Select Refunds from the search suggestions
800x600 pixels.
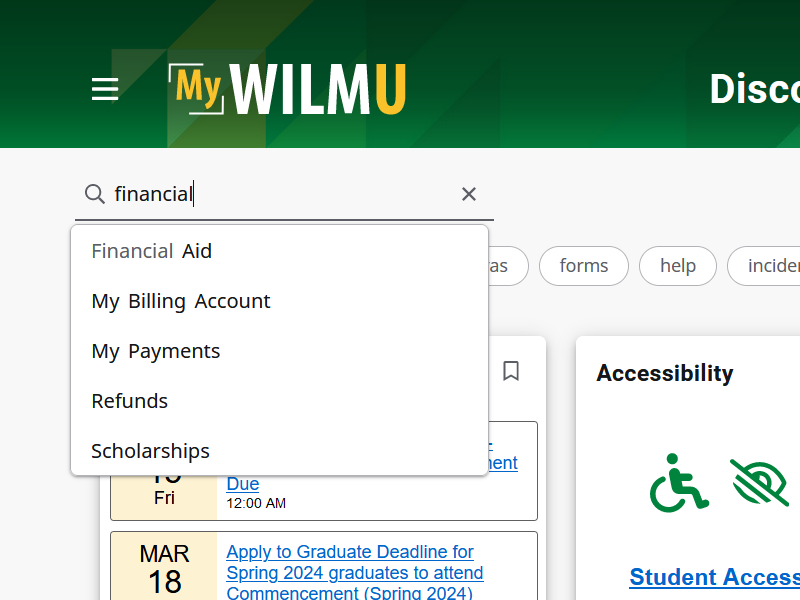280,401
